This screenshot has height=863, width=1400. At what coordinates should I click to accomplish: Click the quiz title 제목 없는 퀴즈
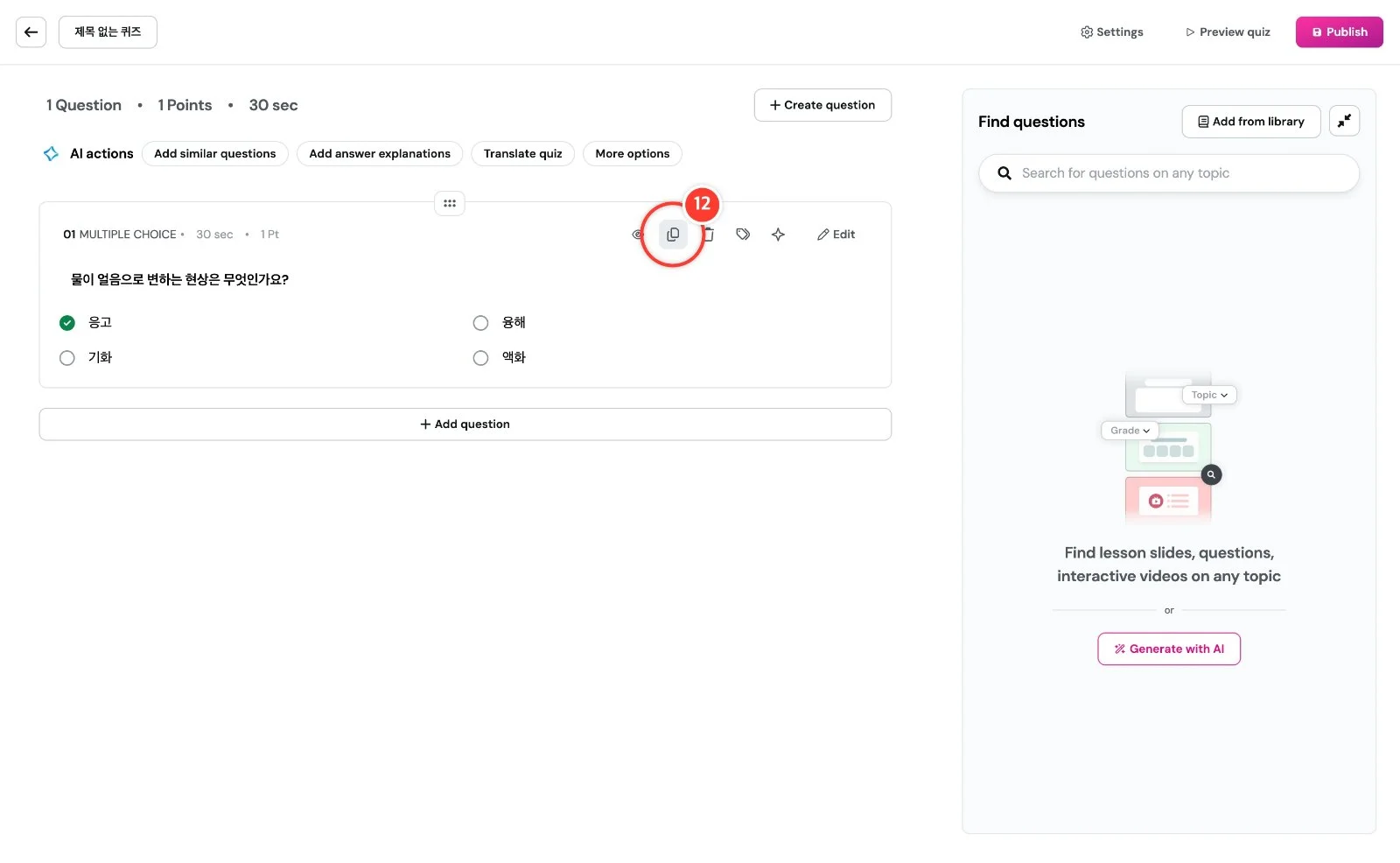(x=108, y=32)
